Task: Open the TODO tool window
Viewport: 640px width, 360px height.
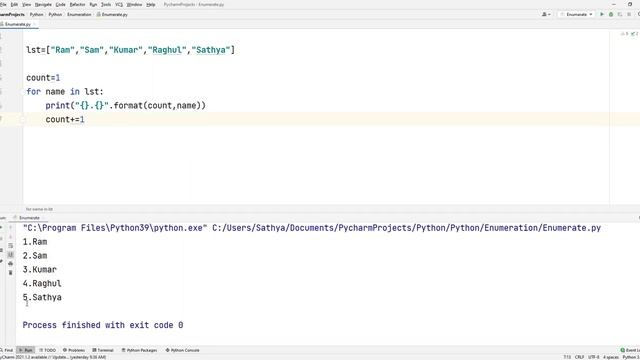Action: click(48, 350)
